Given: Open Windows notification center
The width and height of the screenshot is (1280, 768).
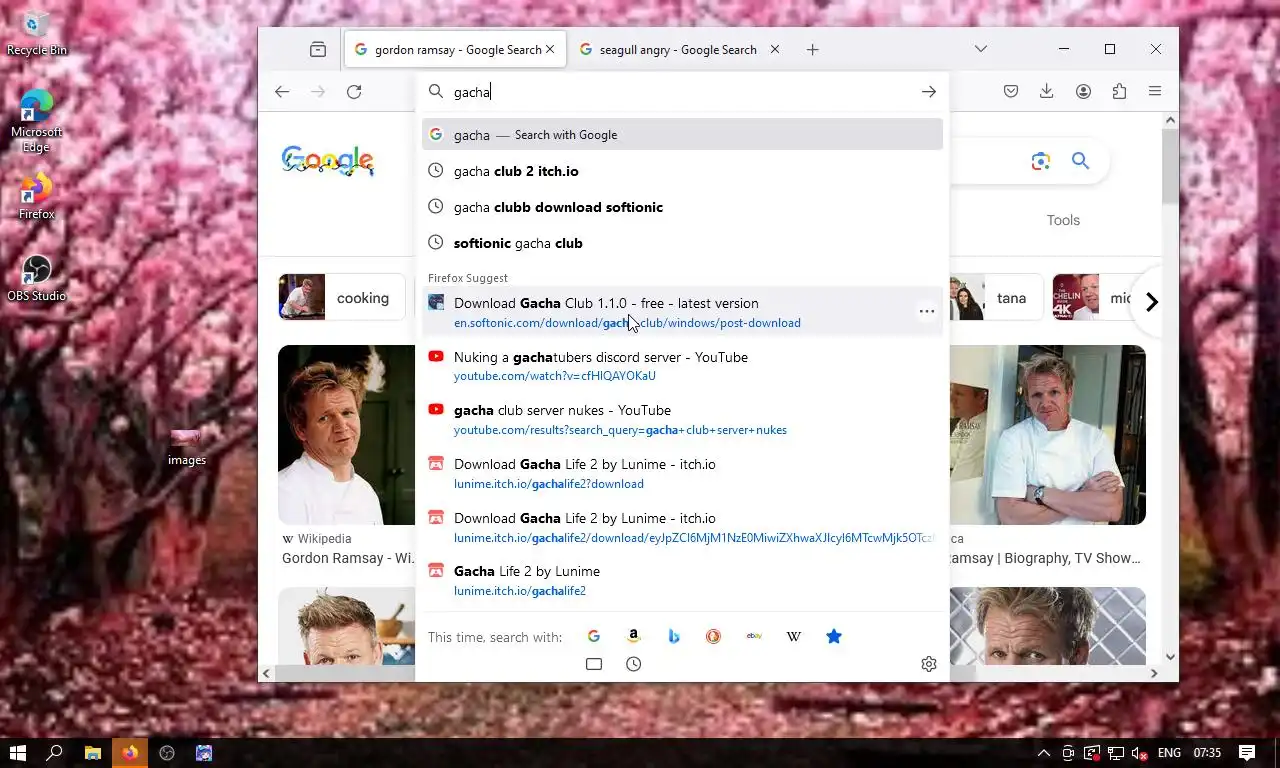Looking at the screenshot, I should [x=1247, y=753].
